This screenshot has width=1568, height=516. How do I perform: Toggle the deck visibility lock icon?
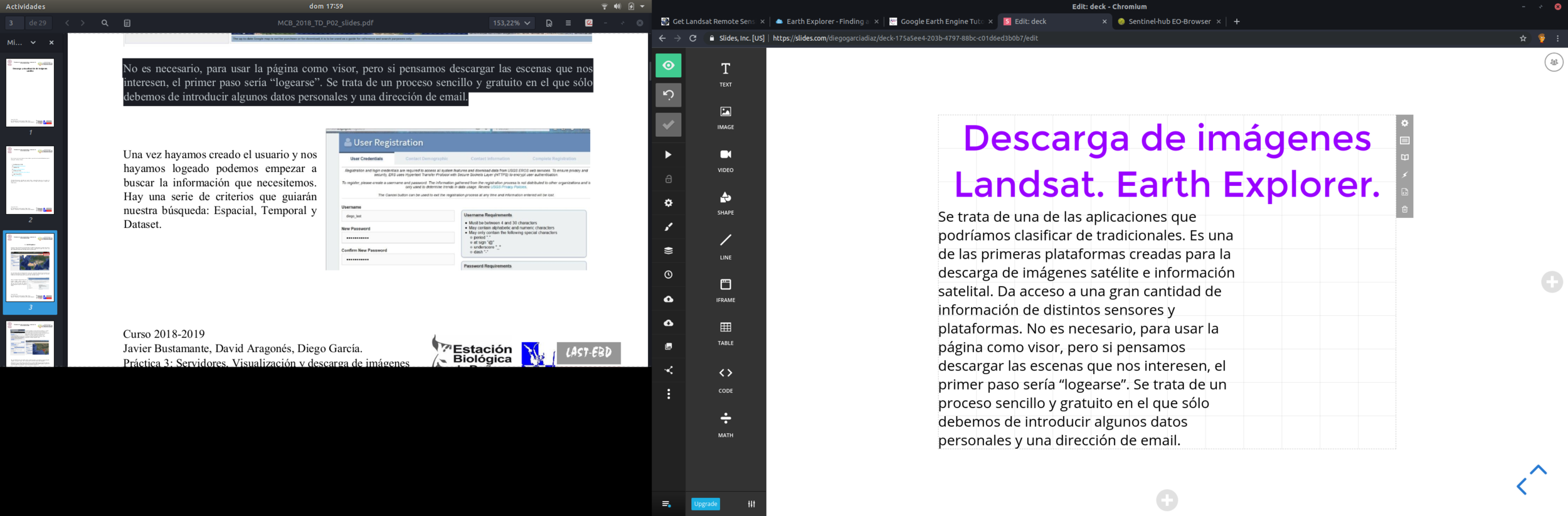point(668,179)
